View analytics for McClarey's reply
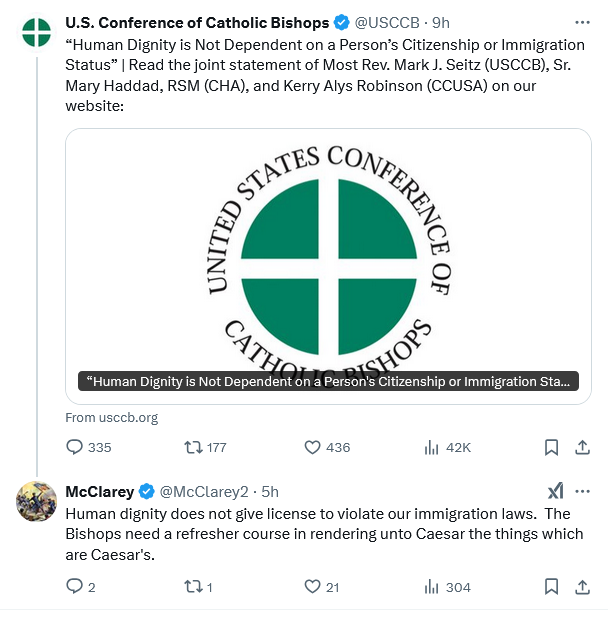The image size is (609, 620). pyautogui.click(x=432, y=587)
